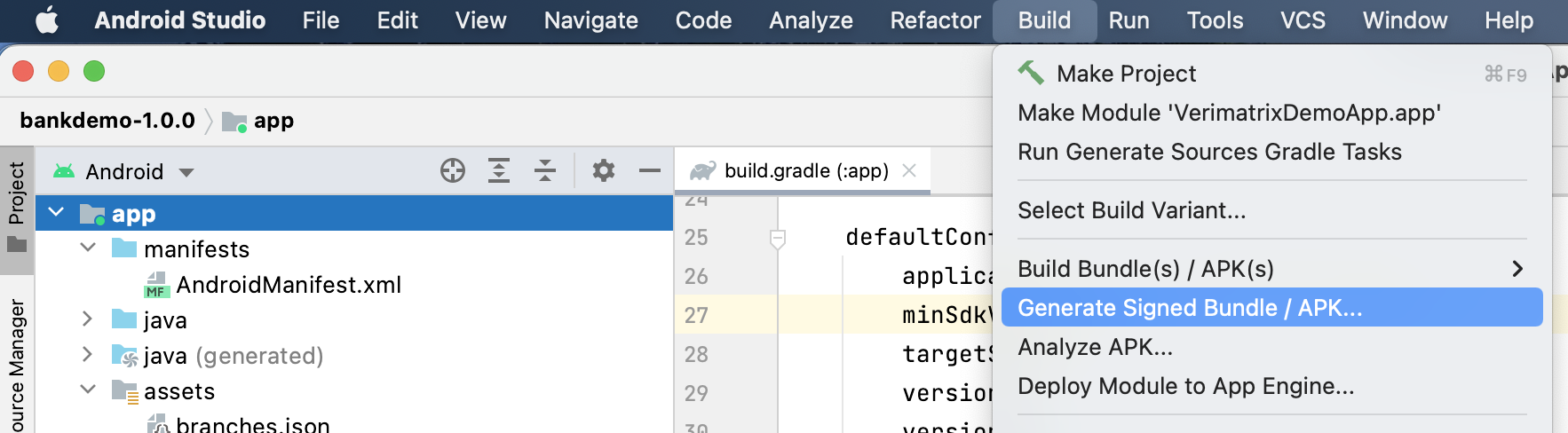Collapse the app module node
Viewport: 1568px width, 433px height.
[56, 213]
